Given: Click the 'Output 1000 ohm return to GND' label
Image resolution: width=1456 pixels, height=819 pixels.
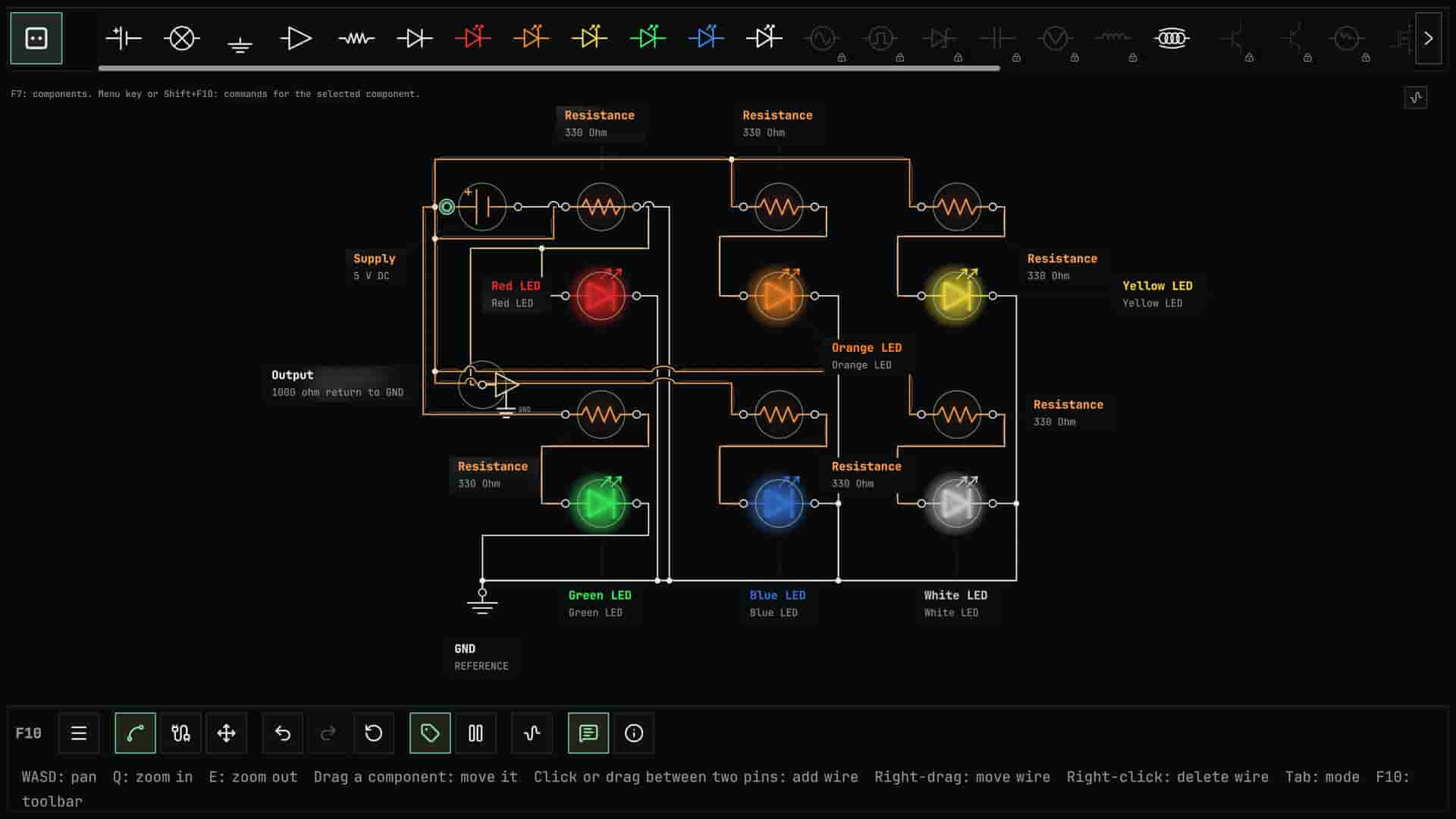Looking at the screenshot, I should [337, 384].
